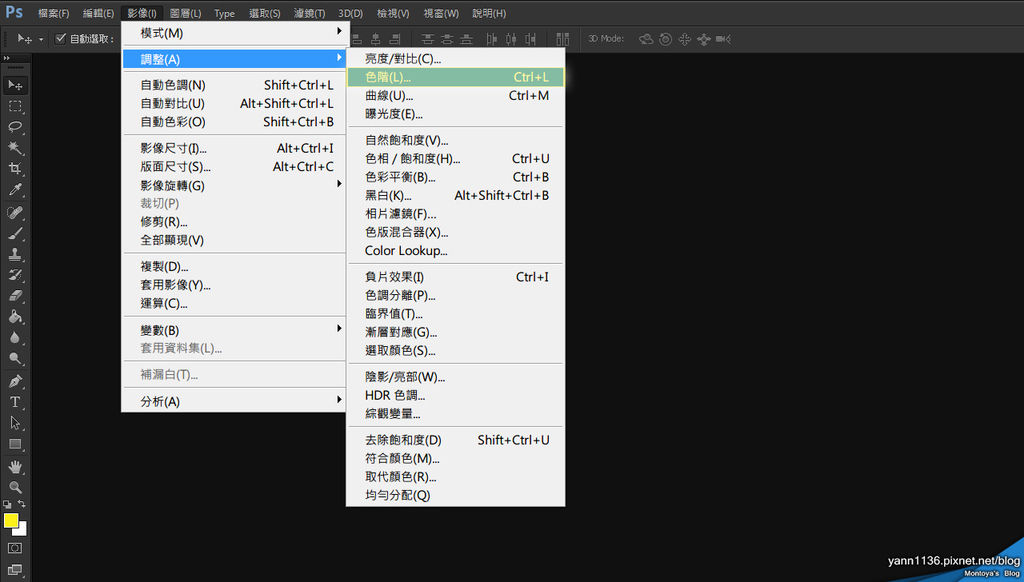Expand the 調整(A) submenu
The image size is (1024, 582).
tap(234, 59)
